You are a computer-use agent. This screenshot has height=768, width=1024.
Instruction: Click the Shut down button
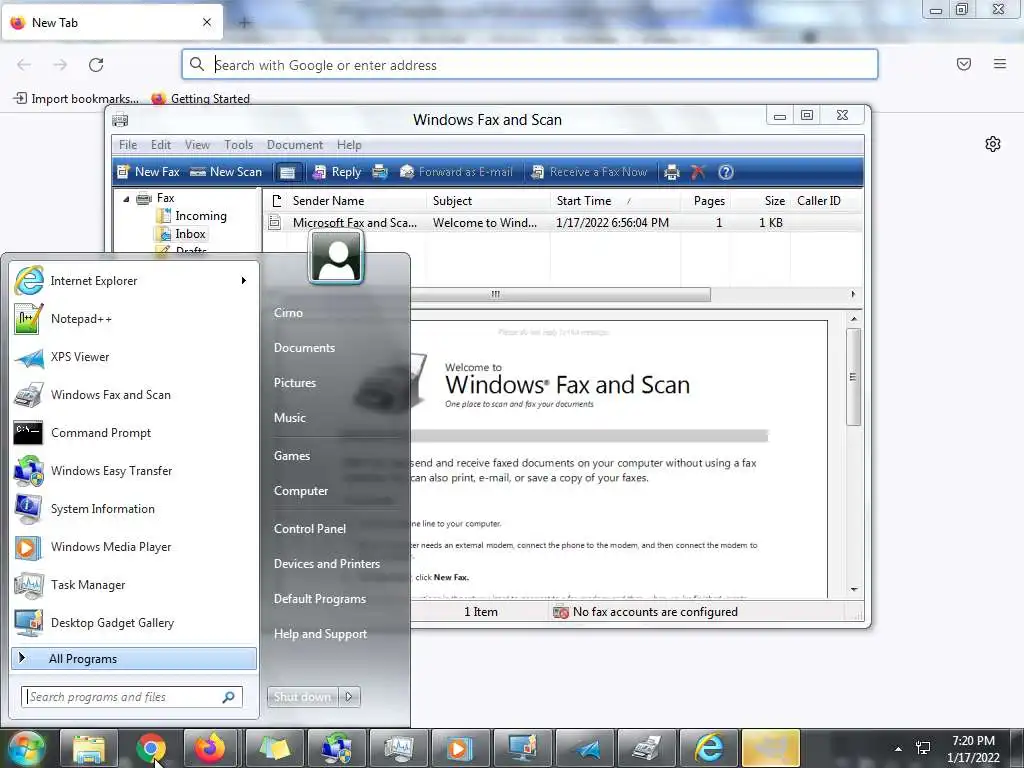click(x=302, y=697)
